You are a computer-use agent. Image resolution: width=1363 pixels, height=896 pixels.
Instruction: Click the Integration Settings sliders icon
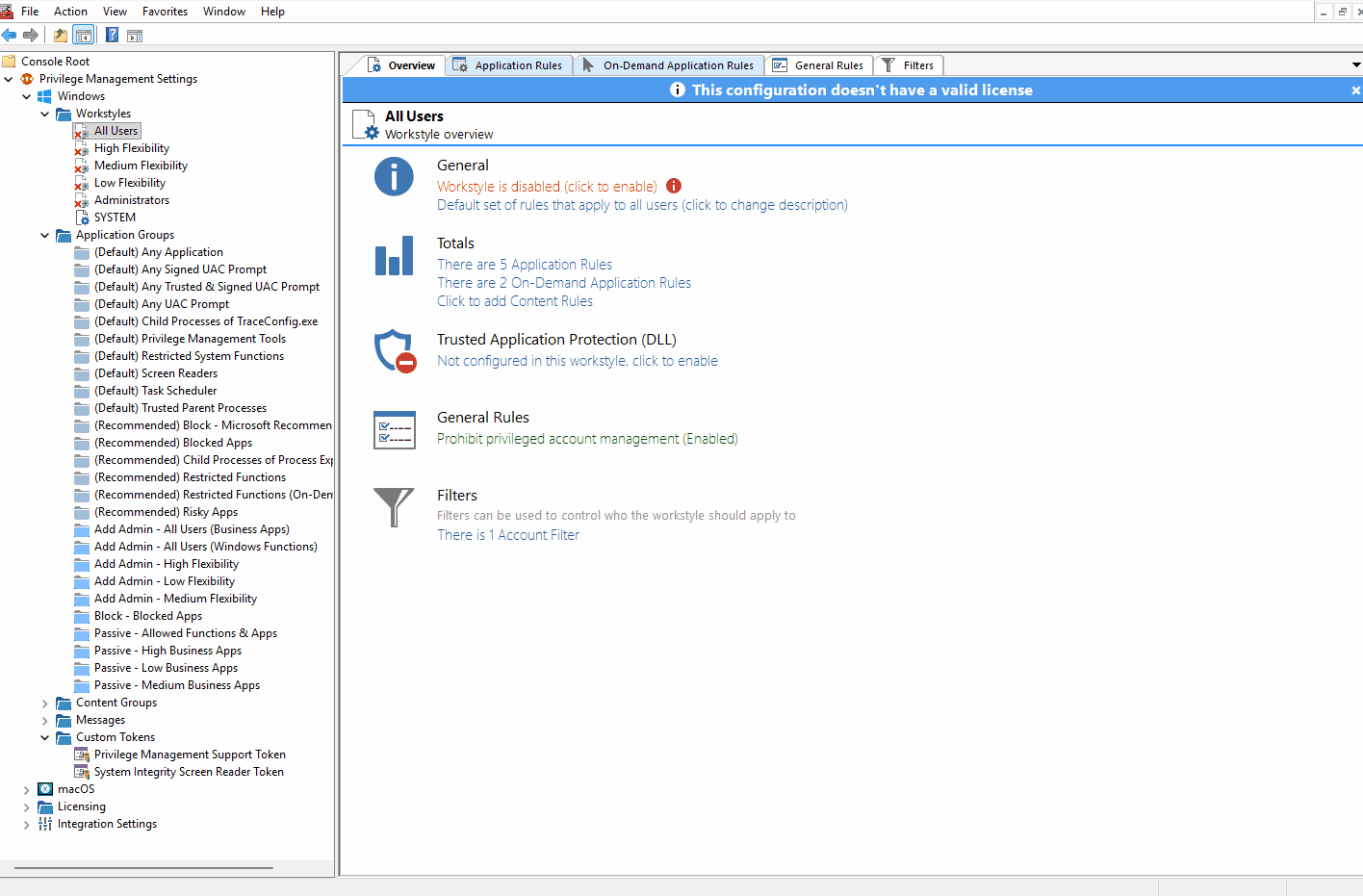(x=44, y=824)
